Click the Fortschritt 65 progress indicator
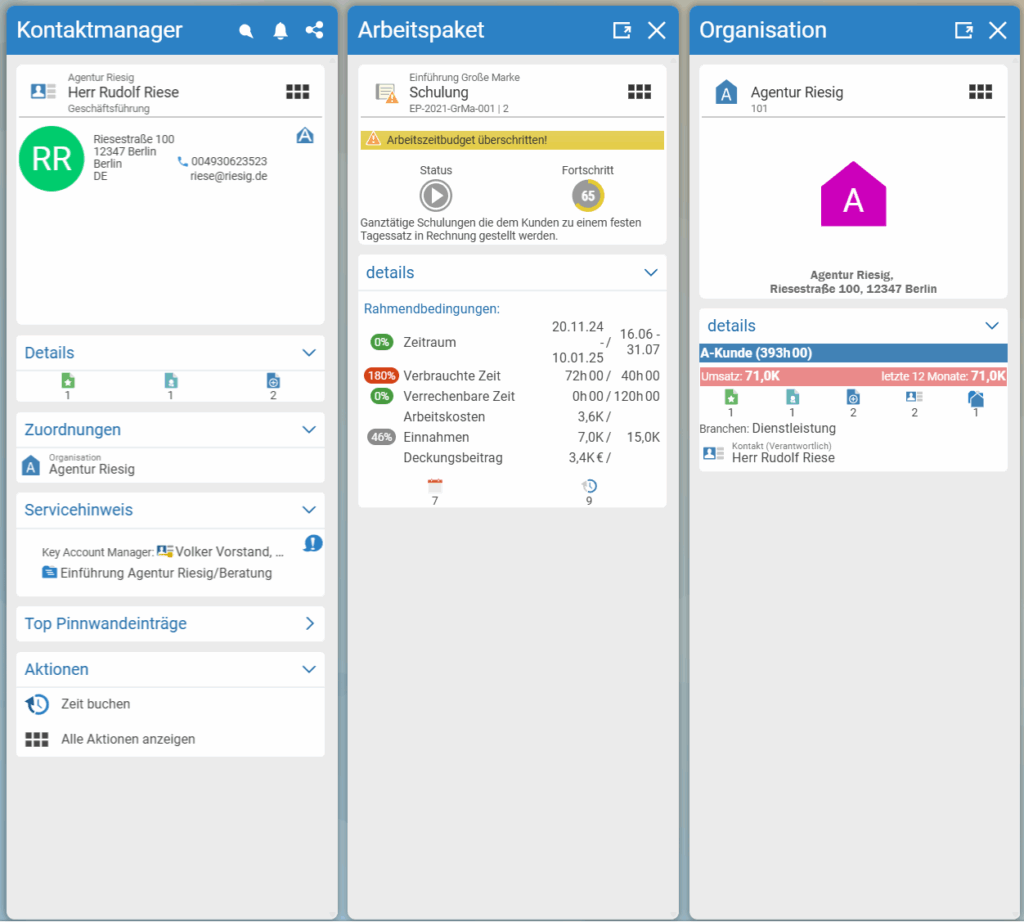 (x=588, y=196)
